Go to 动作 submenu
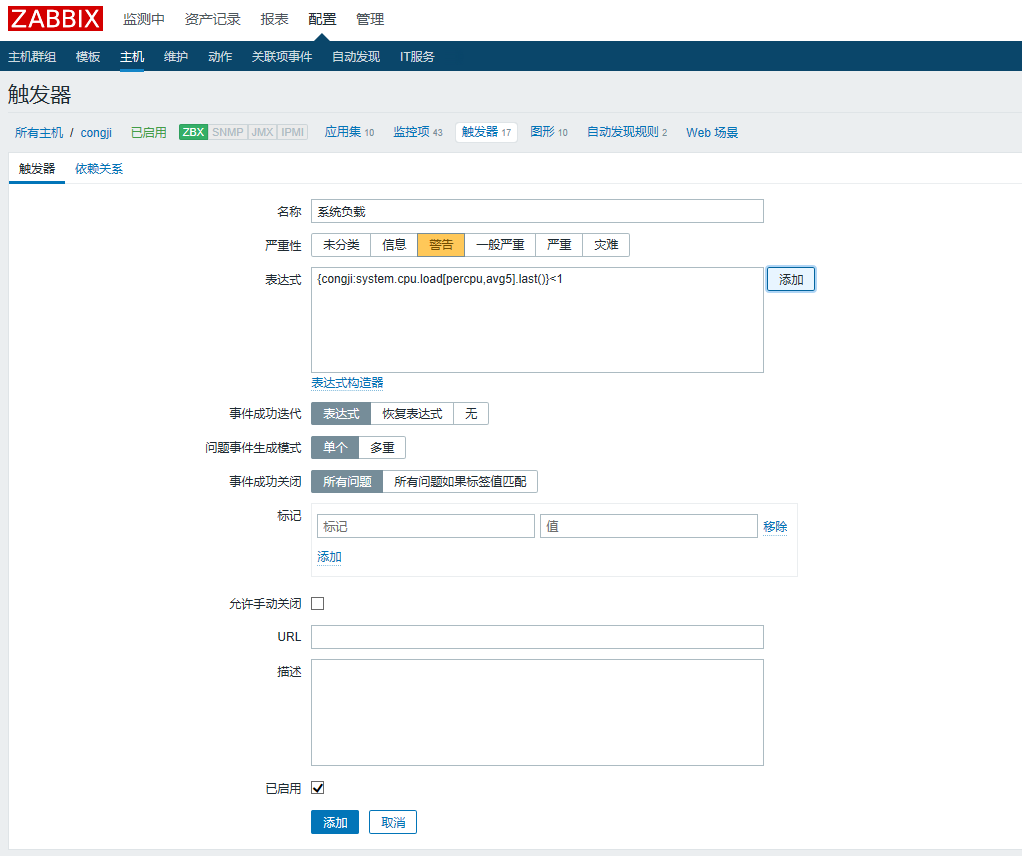 (x=220, y=57)
